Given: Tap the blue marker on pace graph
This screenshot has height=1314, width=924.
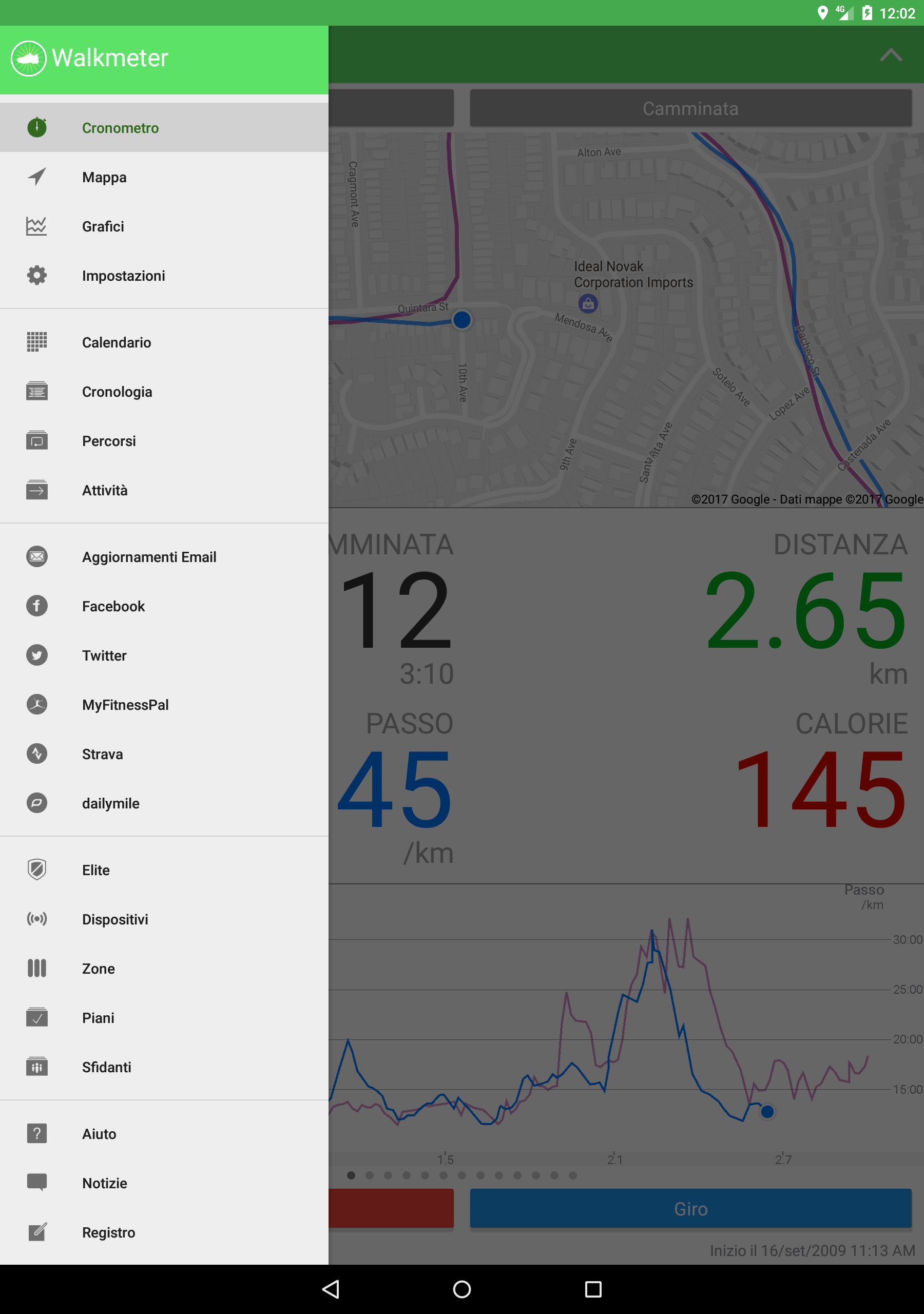Looking at the screenshot, I should (x=767, y=1111).
